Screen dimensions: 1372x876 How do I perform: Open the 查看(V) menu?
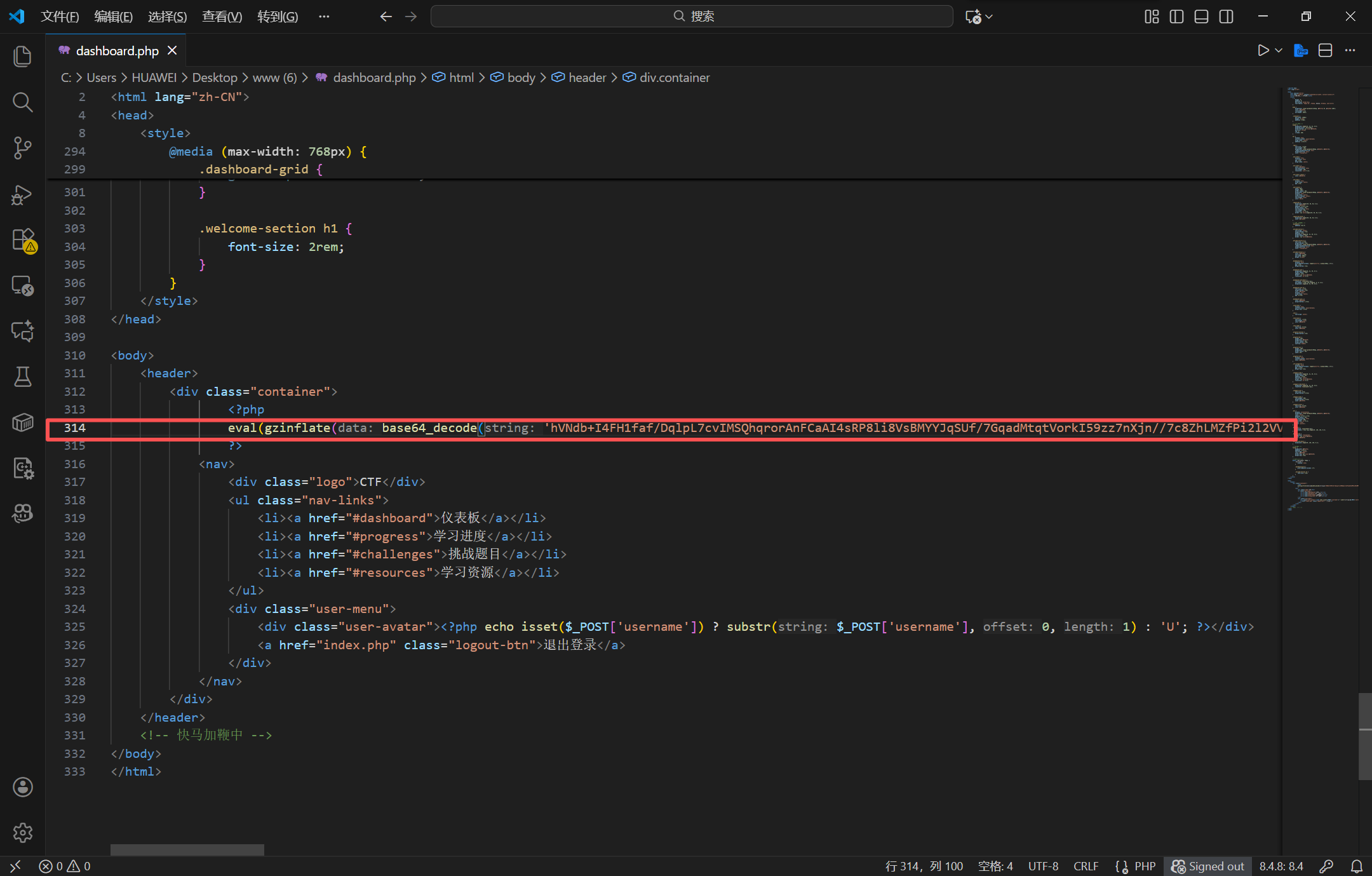222,17
